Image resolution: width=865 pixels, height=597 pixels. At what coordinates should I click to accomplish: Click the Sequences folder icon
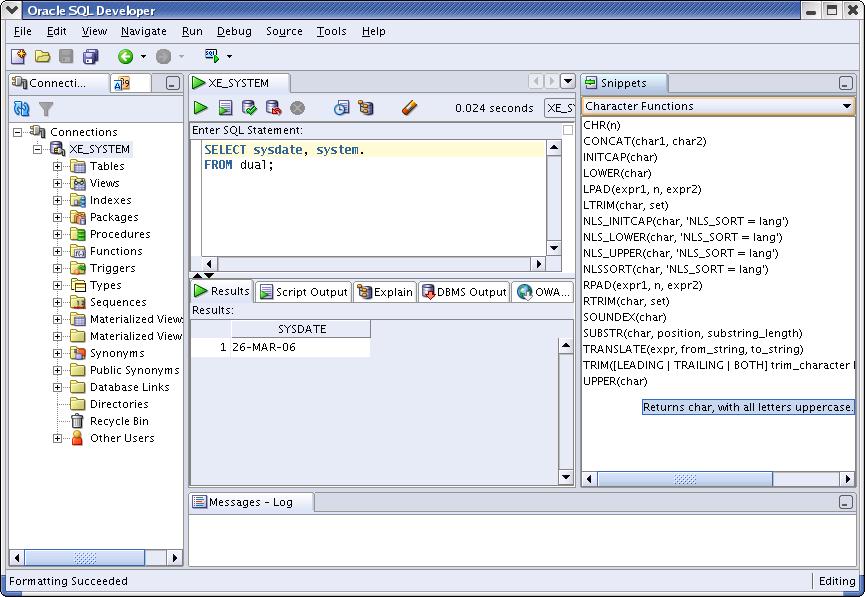pos(78,302)
